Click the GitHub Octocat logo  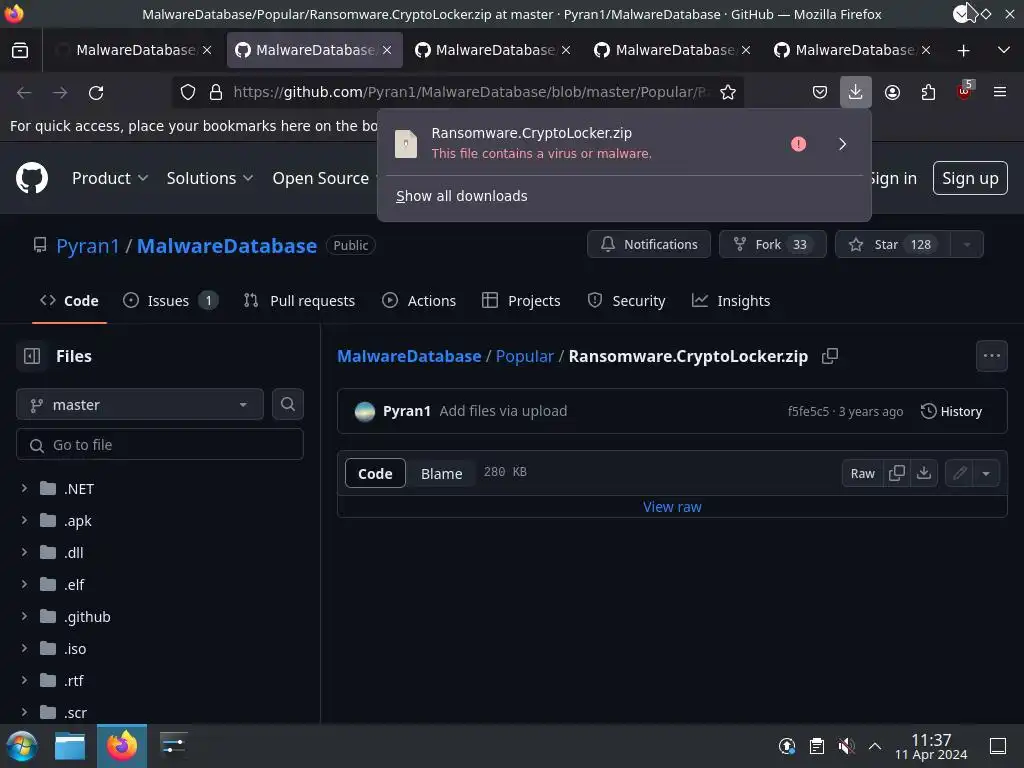pyautogui.click(x=32, y=178)
